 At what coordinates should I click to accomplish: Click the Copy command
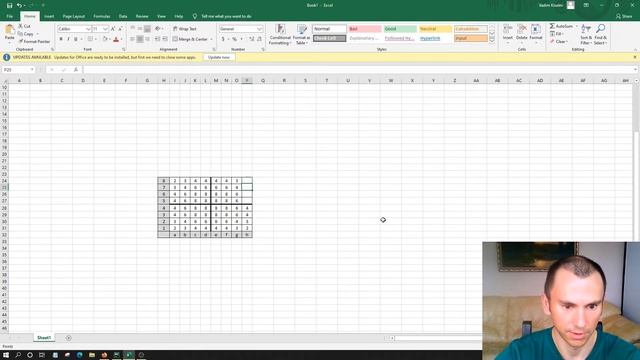[x=26, y=34]
